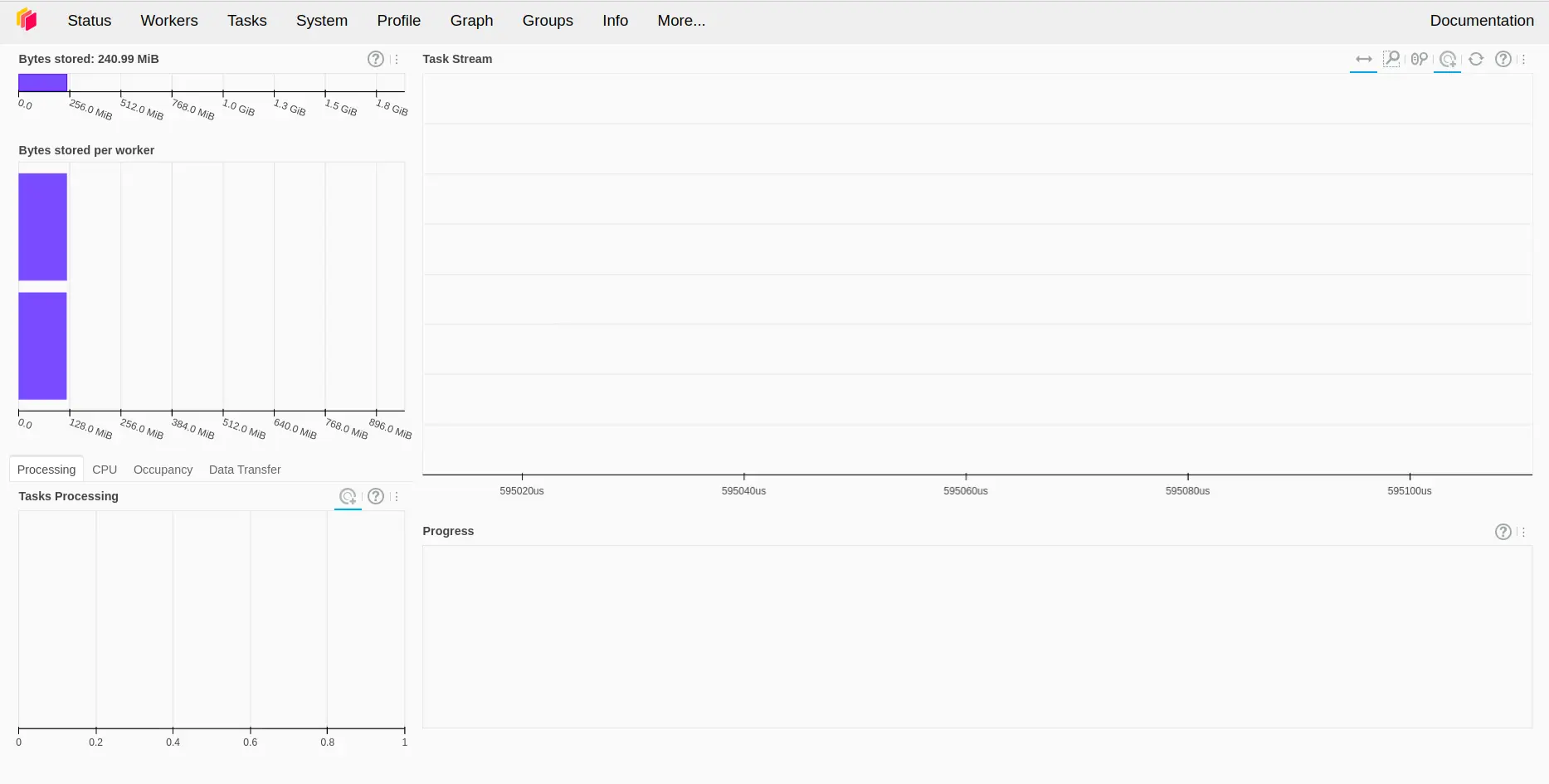Click the 595060us axis label
1549x784 pixels.
click(x=966, y=491)
